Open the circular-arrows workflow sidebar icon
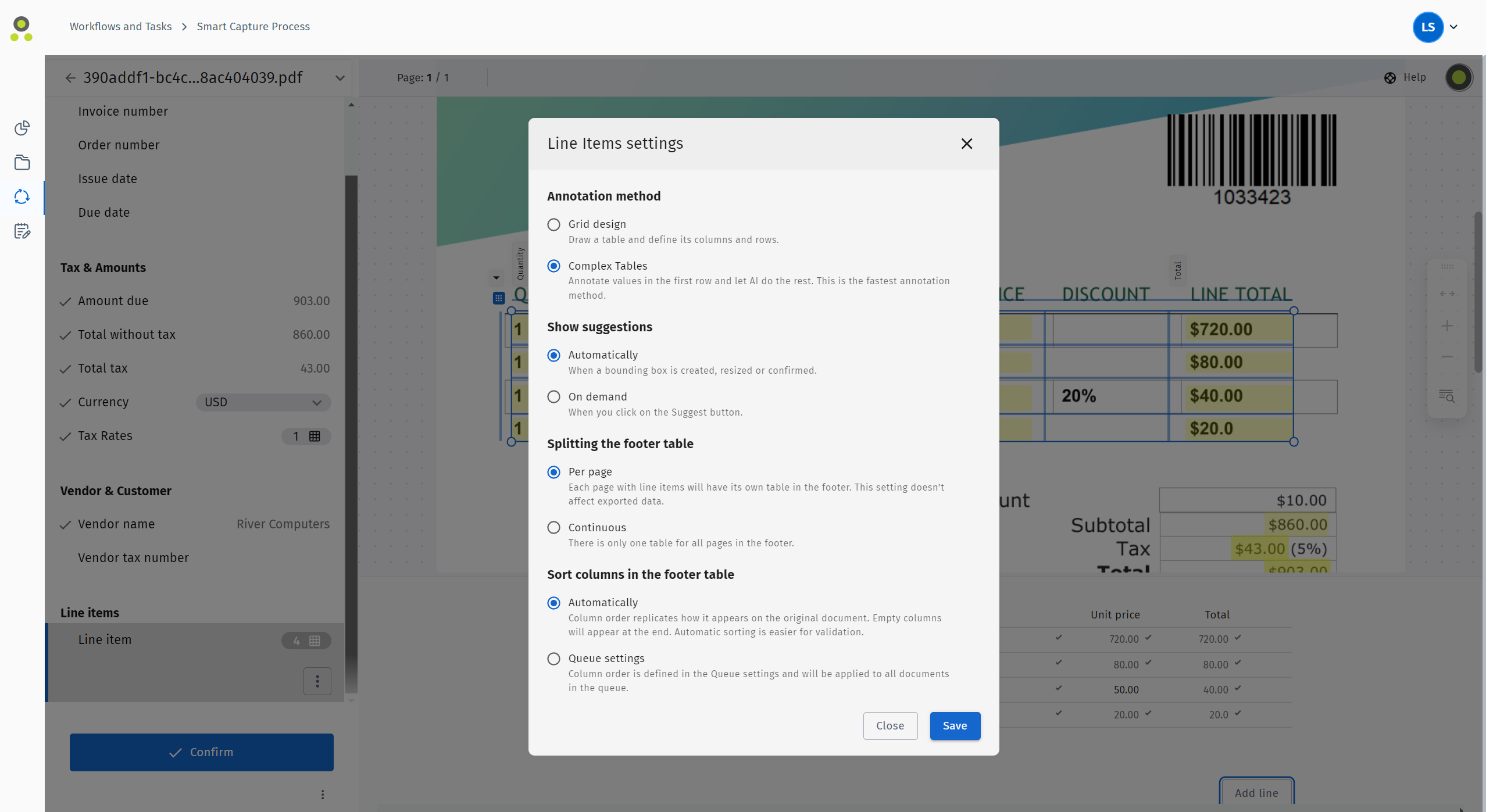 22,197
